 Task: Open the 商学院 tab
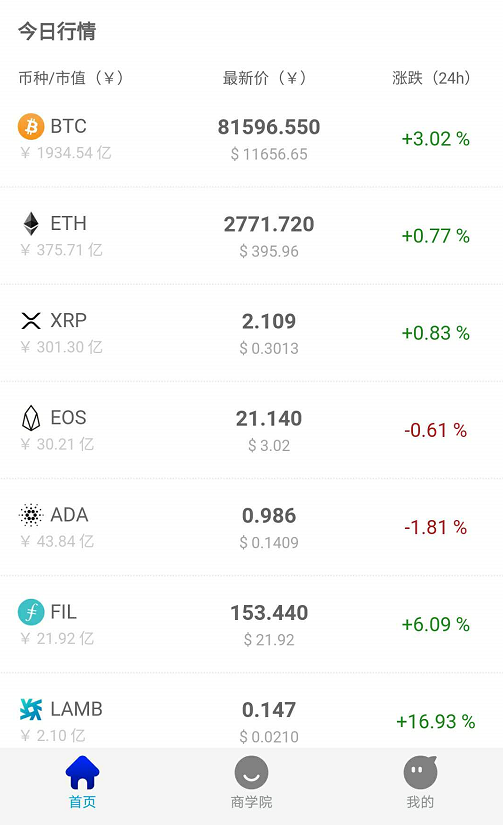pyautogui.click(x=252, y=782)
